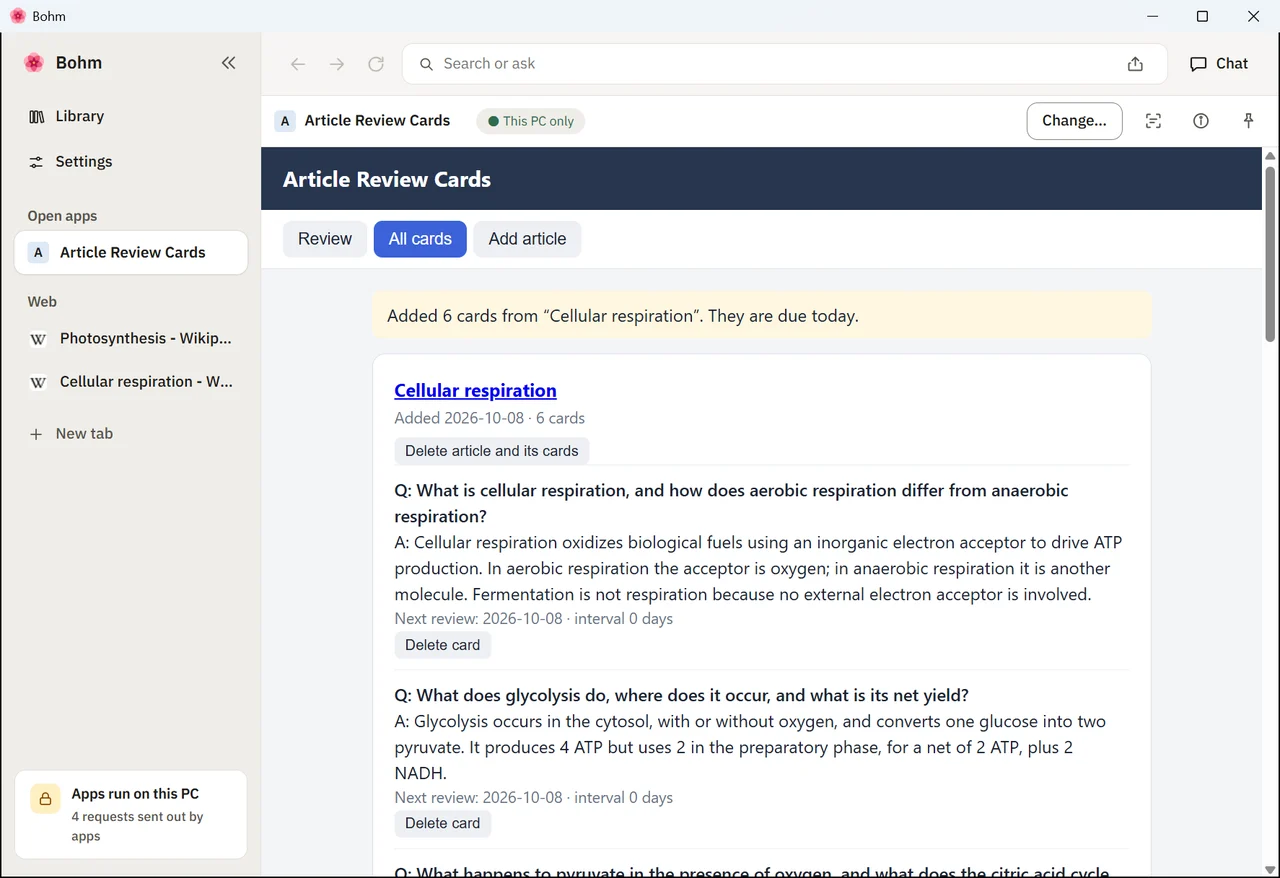Viewport: 1280px width, 878px height.
Task: Click the glycolysis question text
Action: tap(682, 695)
